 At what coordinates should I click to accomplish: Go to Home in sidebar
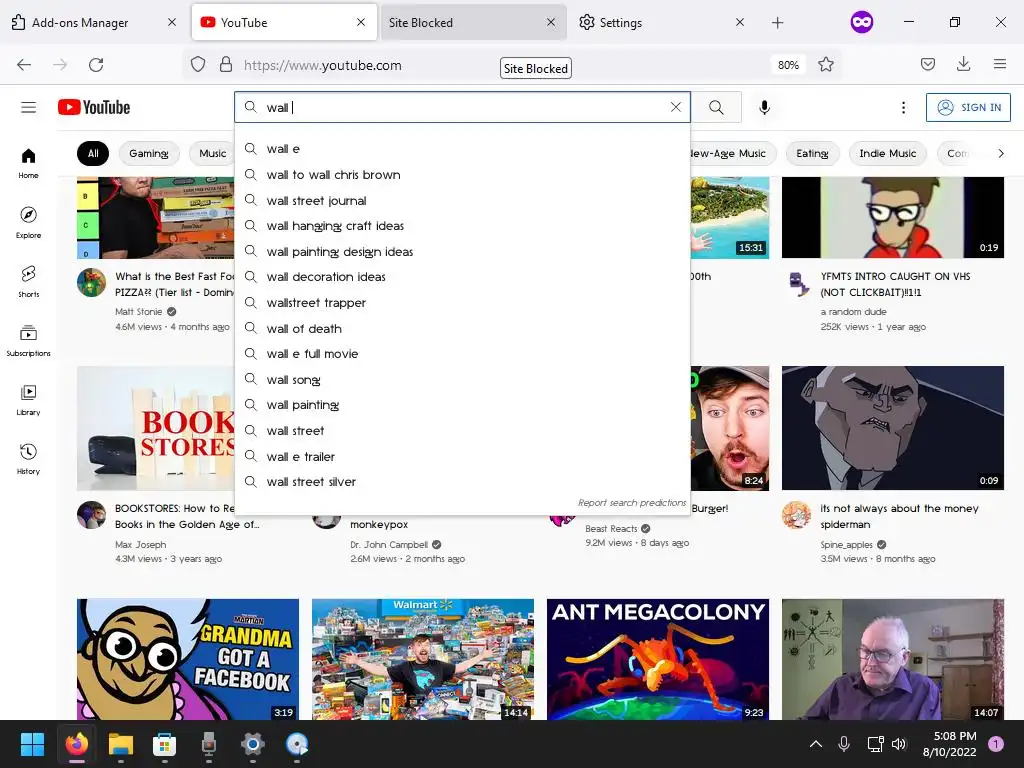28,163
